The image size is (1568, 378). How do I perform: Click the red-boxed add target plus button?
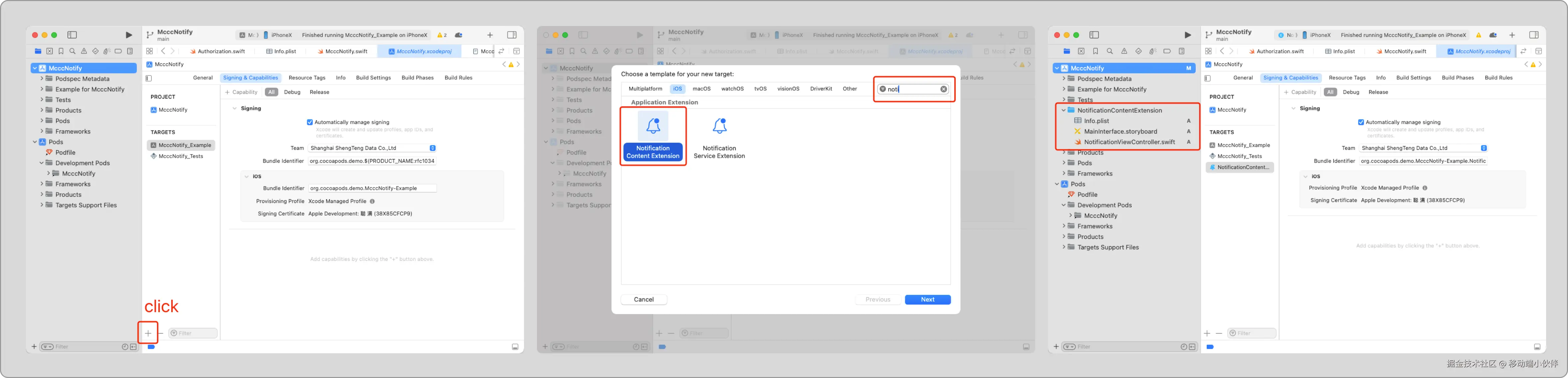(148, 333)
